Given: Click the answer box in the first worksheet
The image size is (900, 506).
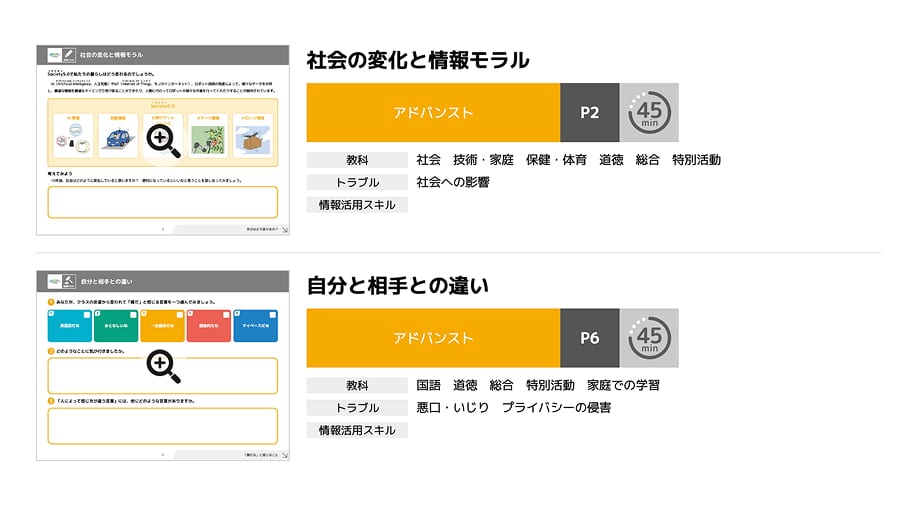Looking at the screenshot, I should 162,202.
